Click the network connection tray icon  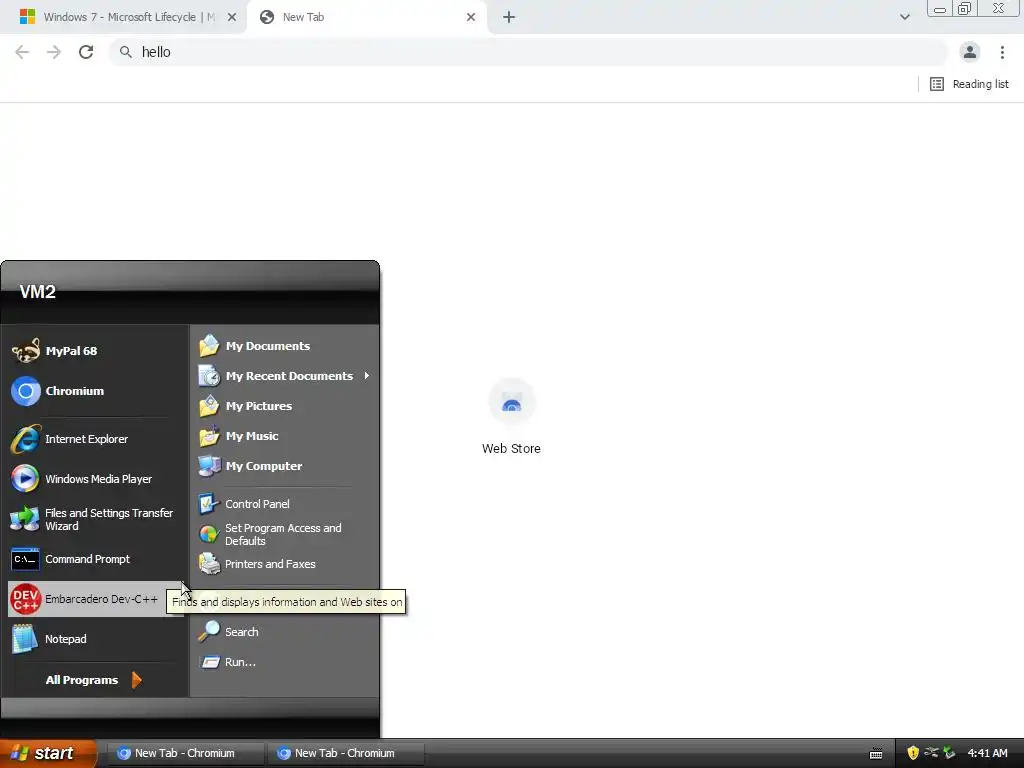coord(931,753)
